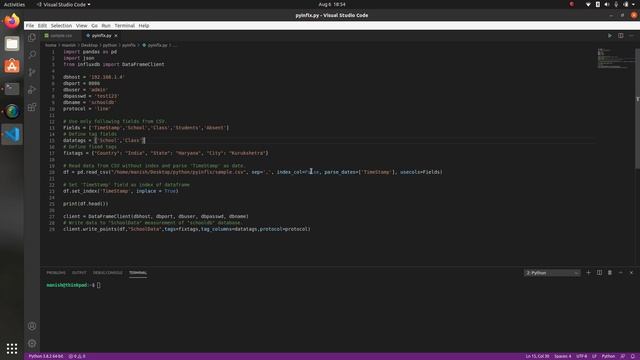Click 'LF' end-of-line selector

594,356
